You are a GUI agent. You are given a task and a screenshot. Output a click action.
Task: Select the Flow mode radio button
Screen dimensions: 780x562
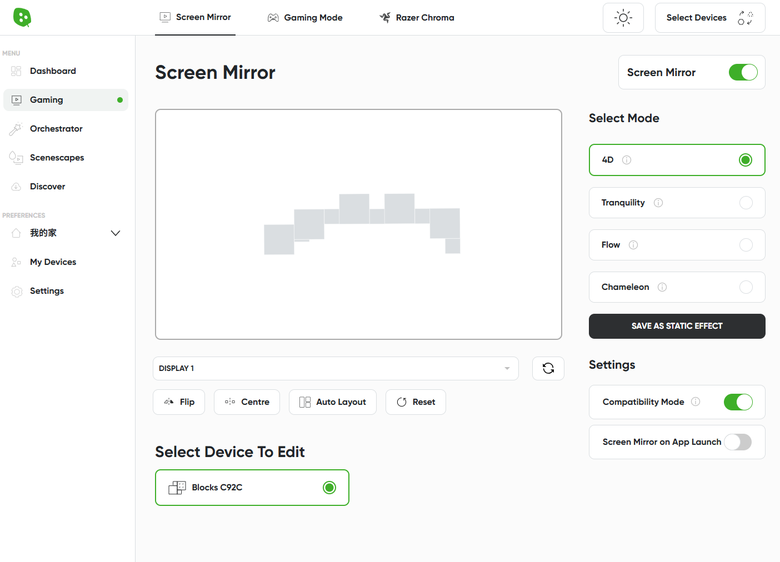[x=746, y=245]
